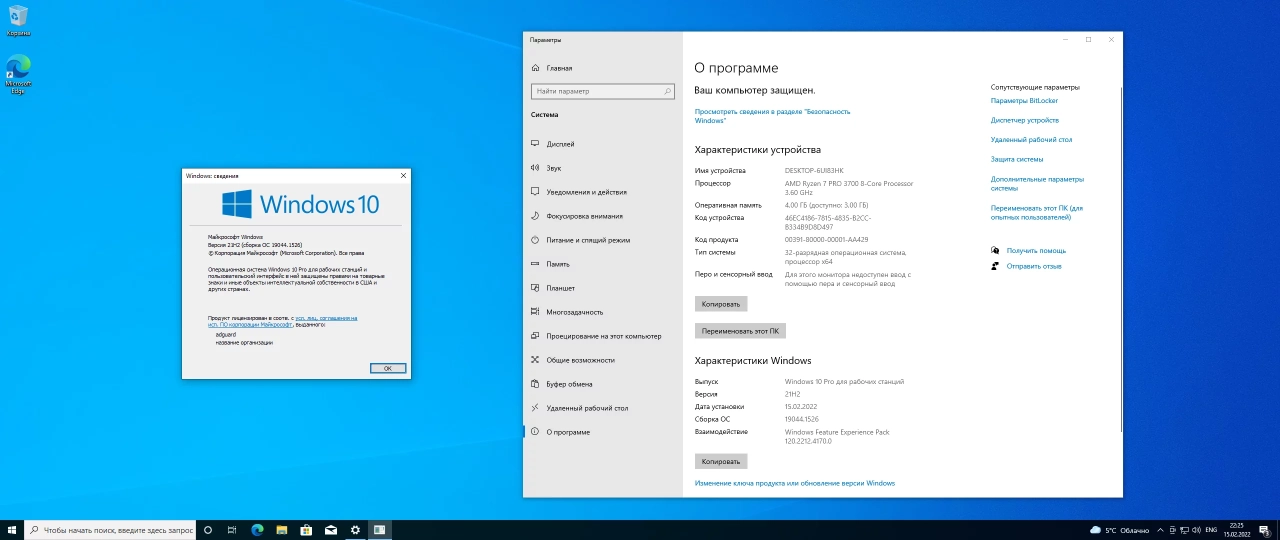Open Защита системы link
This screenshot has width=1280, height=540.
1017,159
